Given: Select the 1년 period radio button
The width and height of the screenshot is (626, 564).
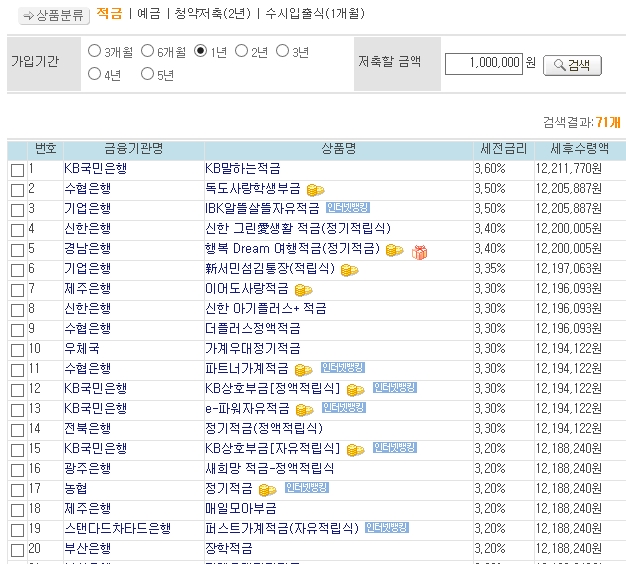Looking at the screenshot, I should tap(200, 51).
